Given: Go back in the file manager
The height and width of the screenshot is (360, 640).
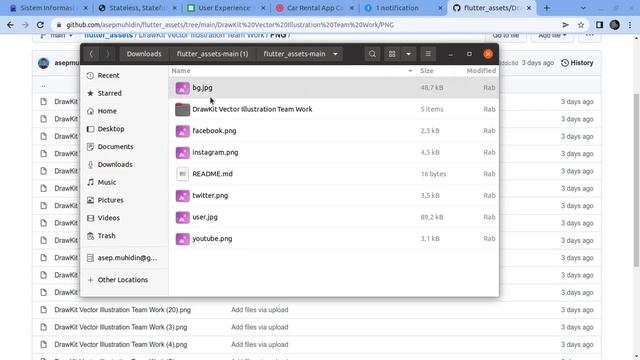Looking at the screenshot, I should [91, 54].
